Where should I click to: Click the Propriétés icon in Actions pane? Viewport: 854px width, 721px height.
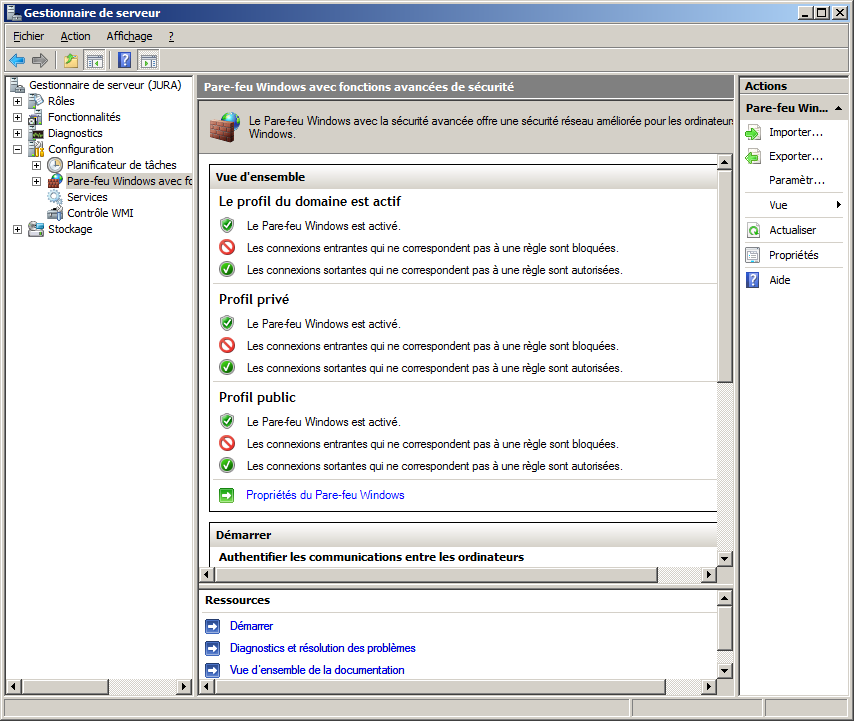[753, 255]
